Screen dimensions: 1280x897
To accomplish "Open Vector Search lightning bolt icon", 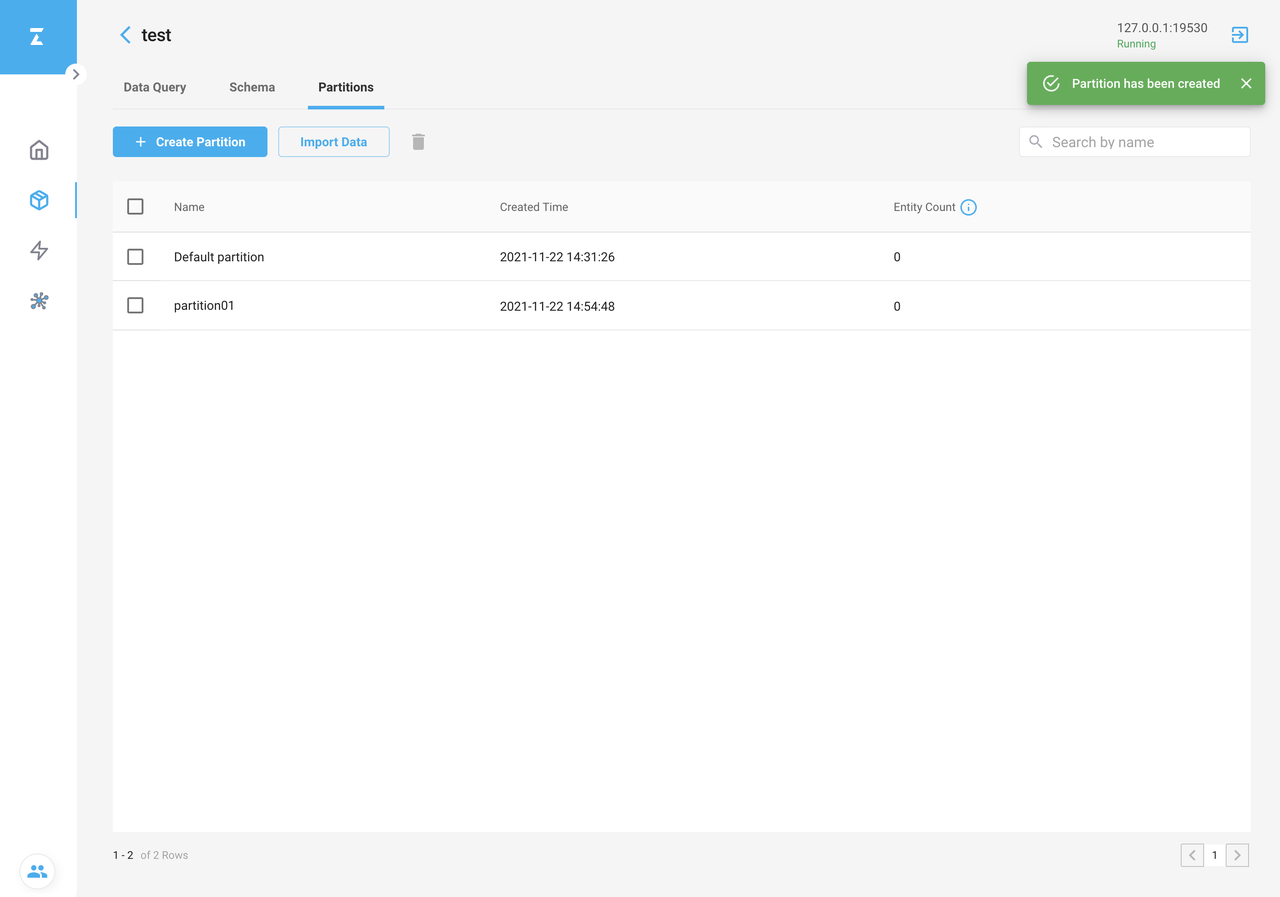I will tap(39, 250).
